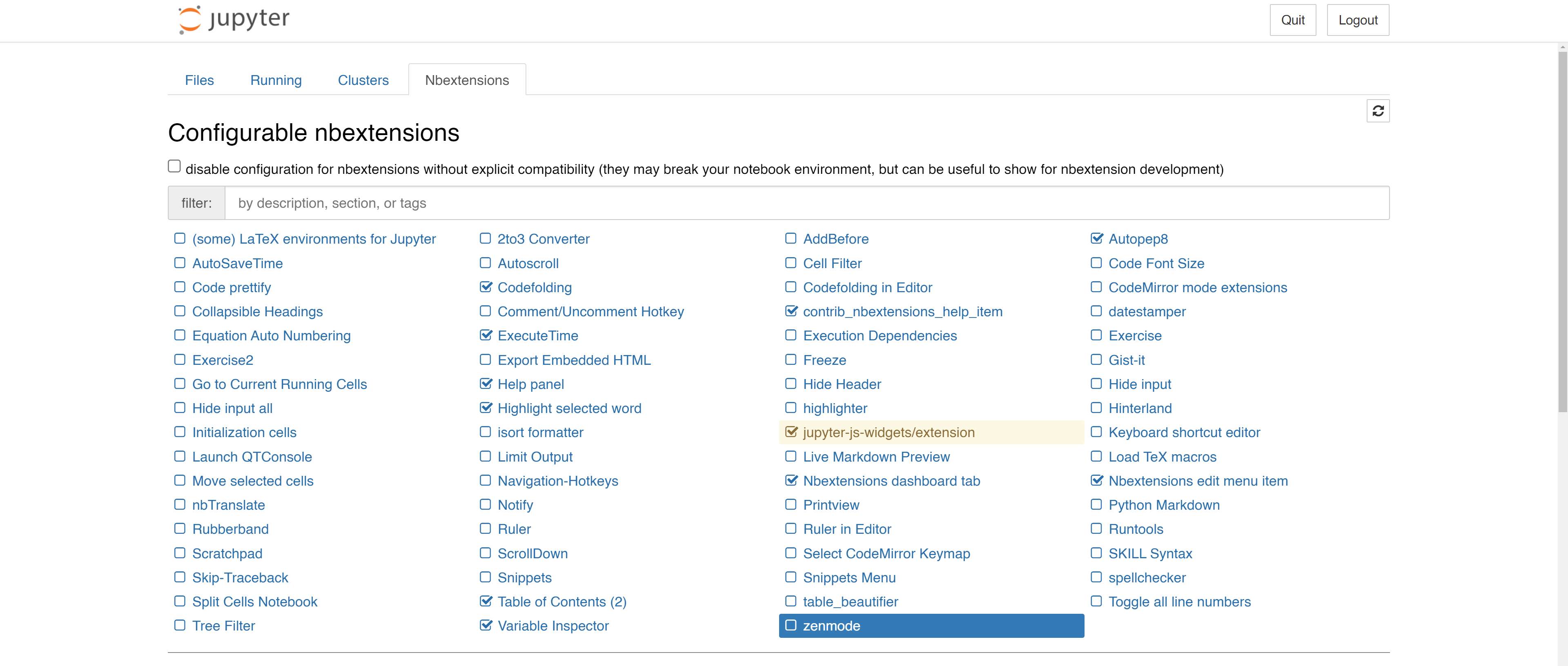Click the vertical page scrollbar
The width and height of the screenshot is (1568, 666).
point(1562,231)
